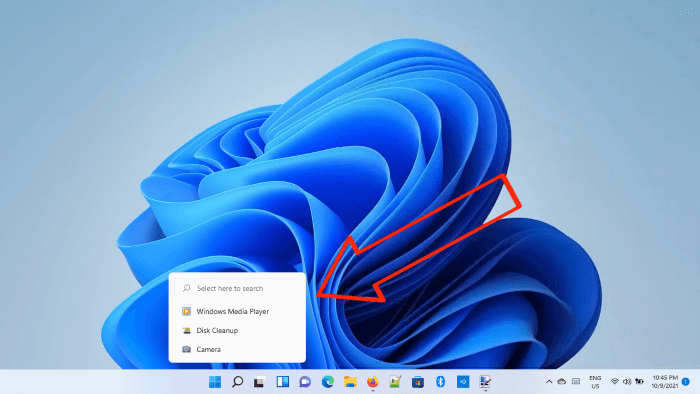
Task: Open the Wi-Fi network tray icon
Action: point(615,382)
